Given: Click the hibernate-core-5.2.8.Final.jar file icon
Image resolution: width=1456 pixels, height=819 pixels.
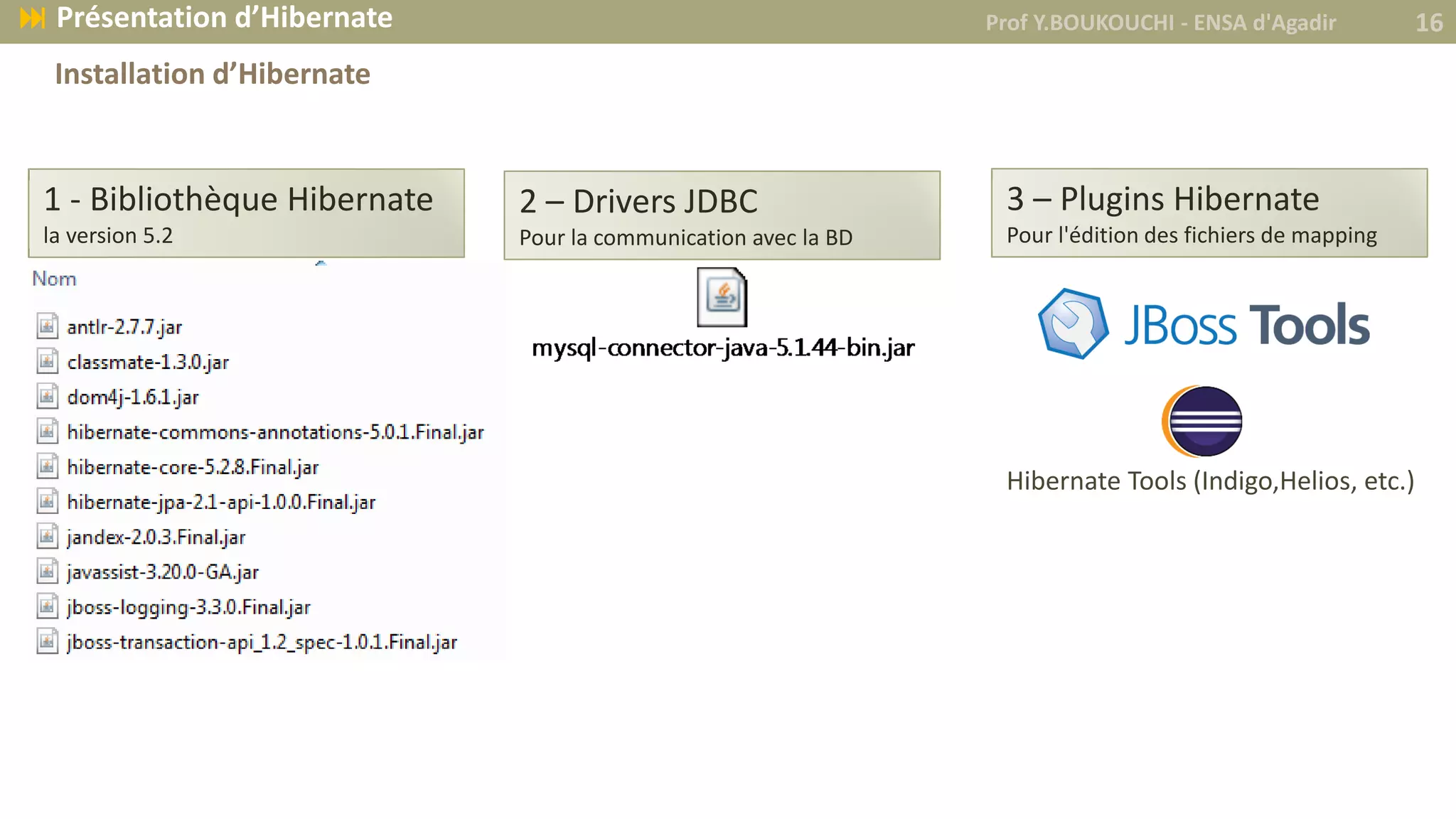Looking at the screenshot, I should click(47, 466).
